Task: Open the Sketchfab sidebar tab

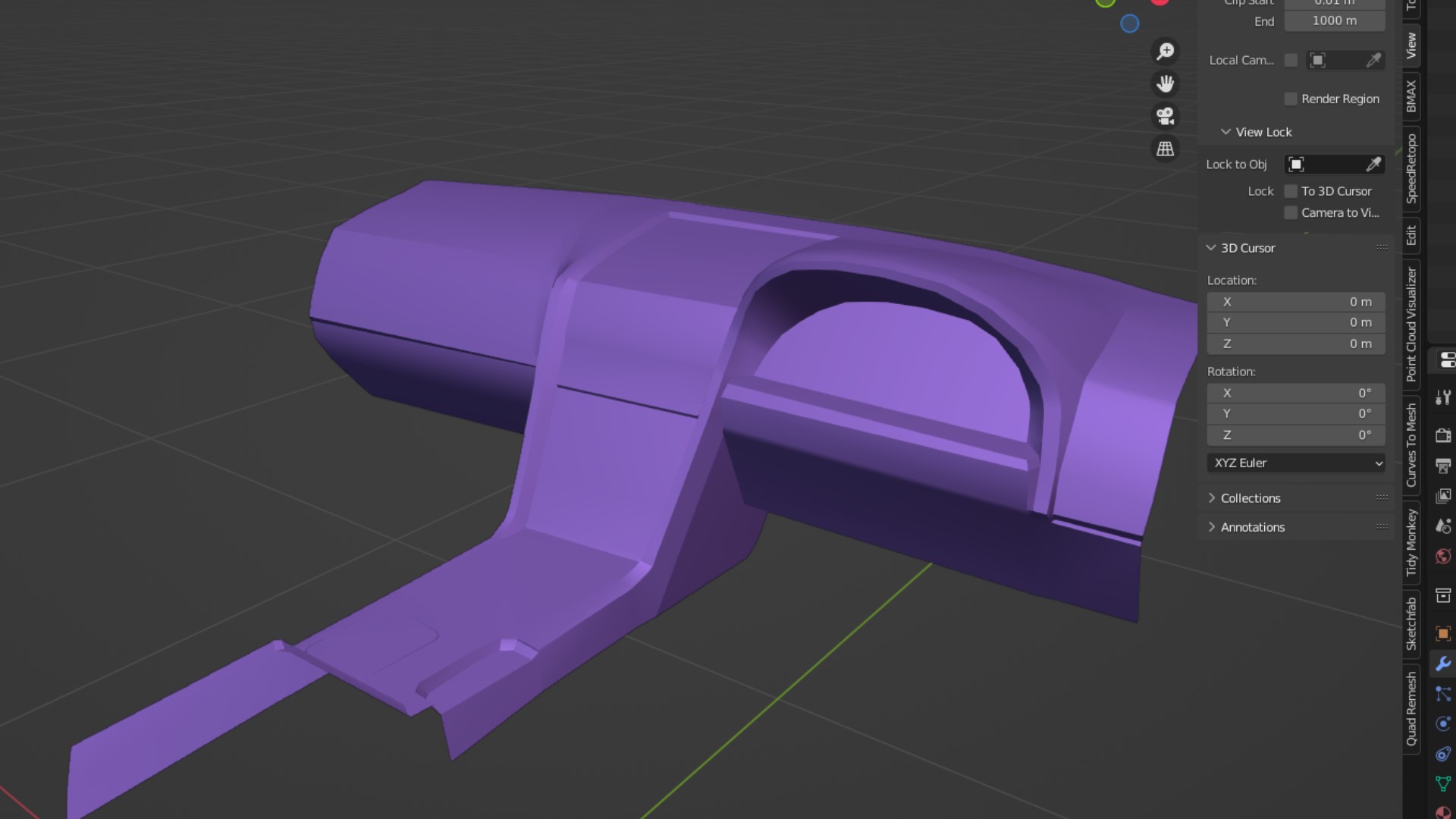Action: (1411, 623)
